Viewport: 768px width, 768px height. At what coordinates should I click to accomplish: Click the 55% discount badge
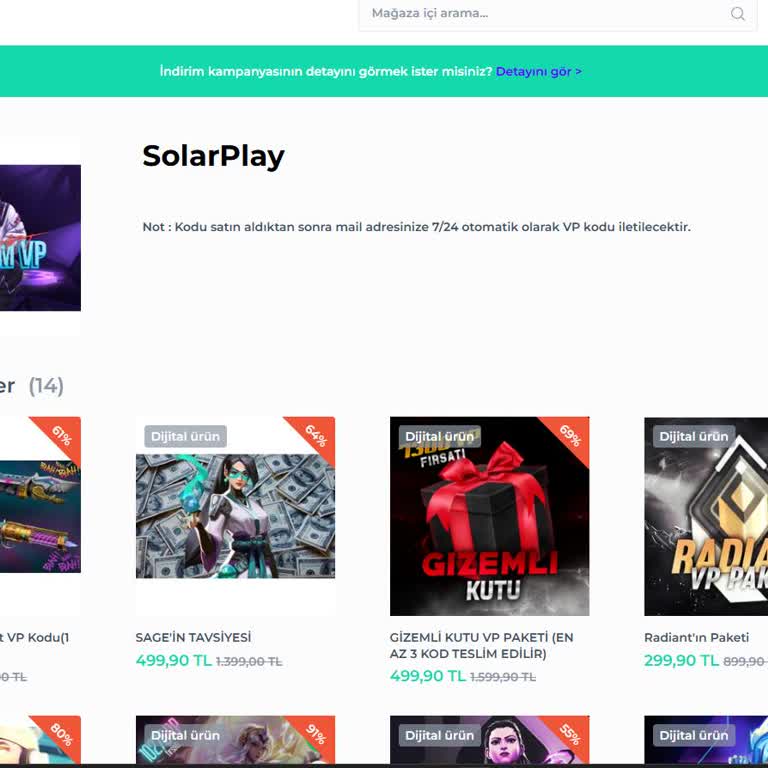570,734
